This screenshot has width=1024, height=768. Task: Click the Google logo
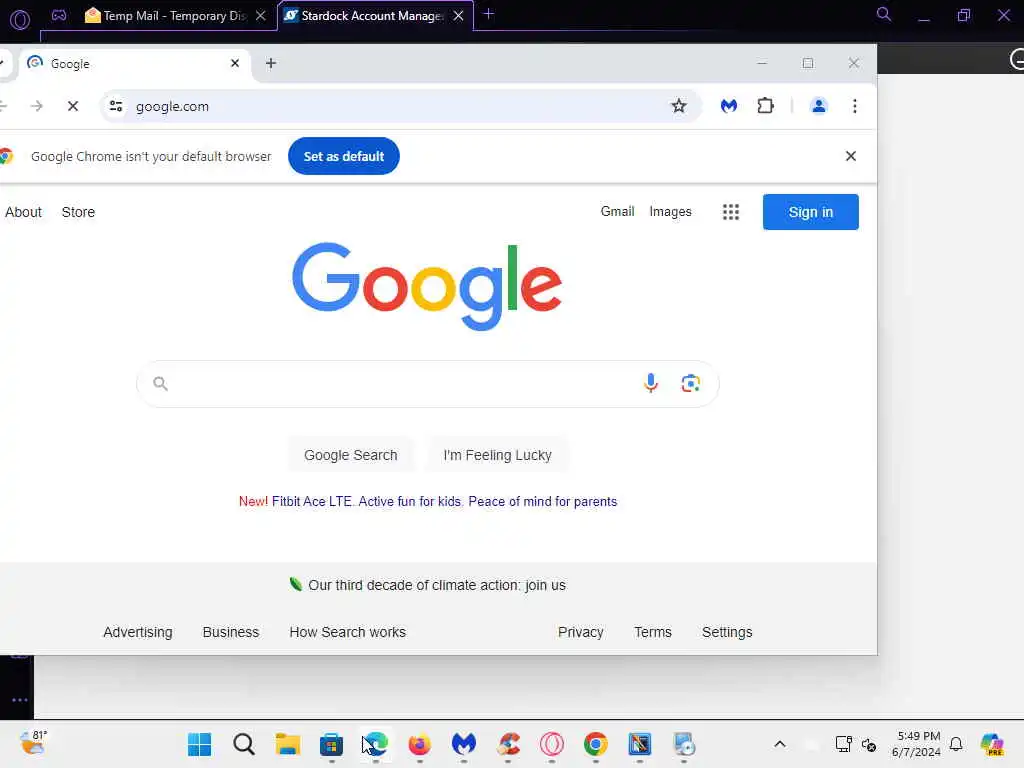tap(427, 286)
